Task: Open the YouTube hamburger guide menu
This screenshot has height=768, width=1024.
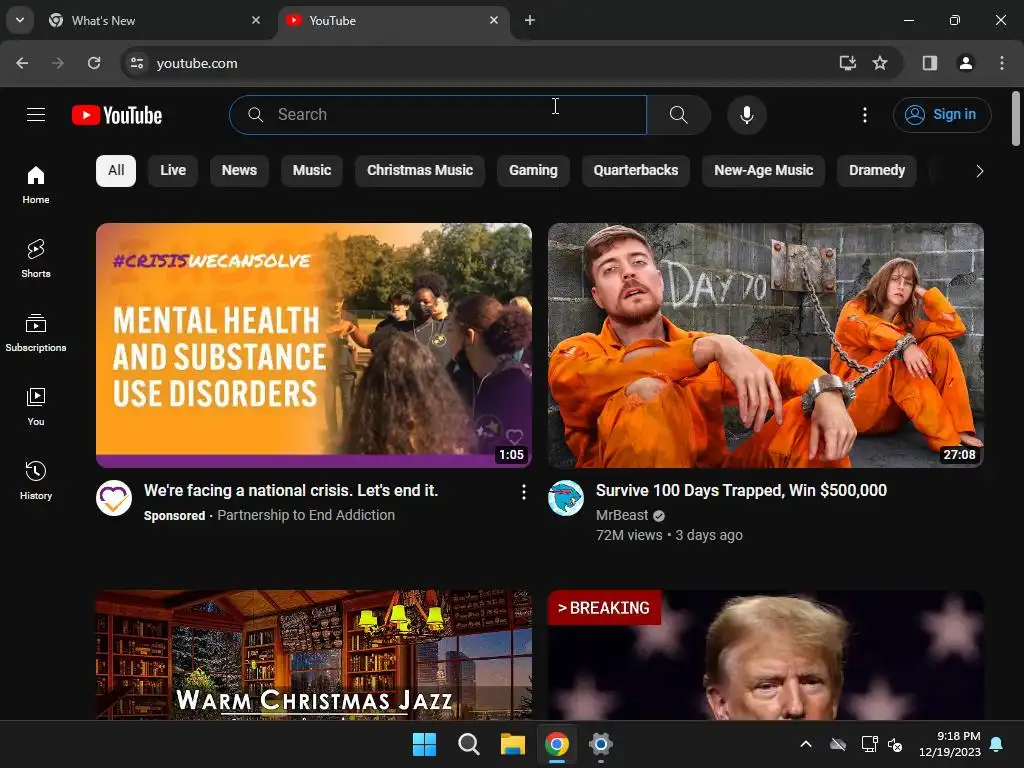Action: 36,115
